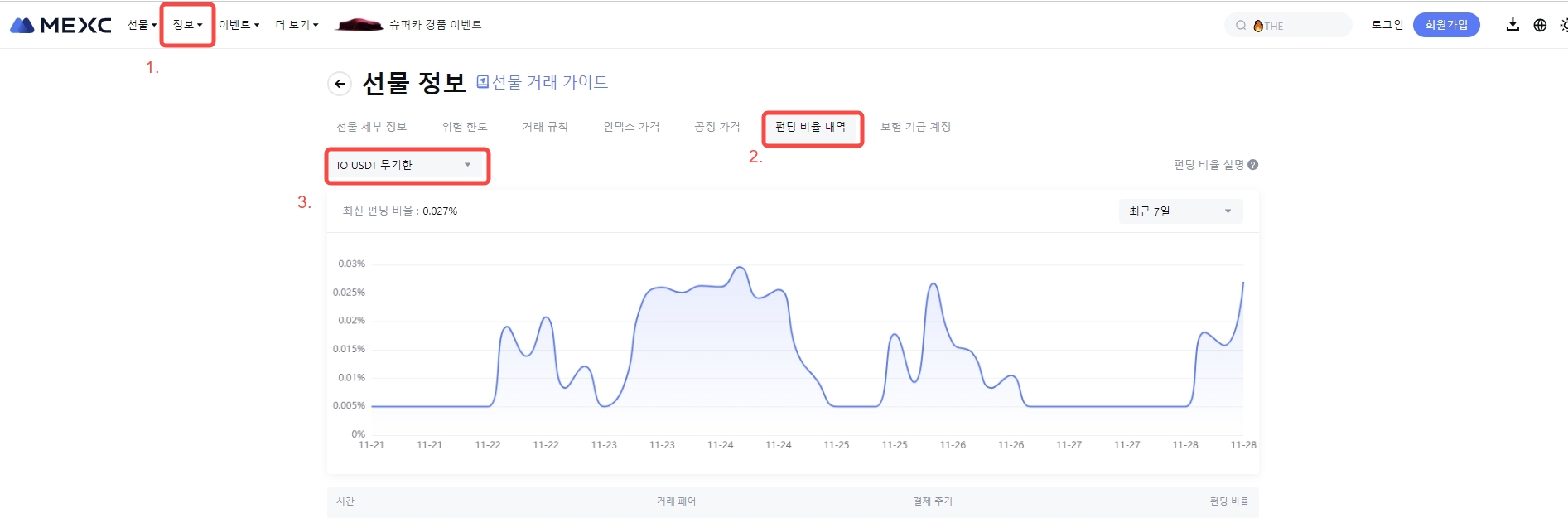Click the 로그인 login link
Image resolution: width=1568 pixels, height=528 pixels.
1387,25
